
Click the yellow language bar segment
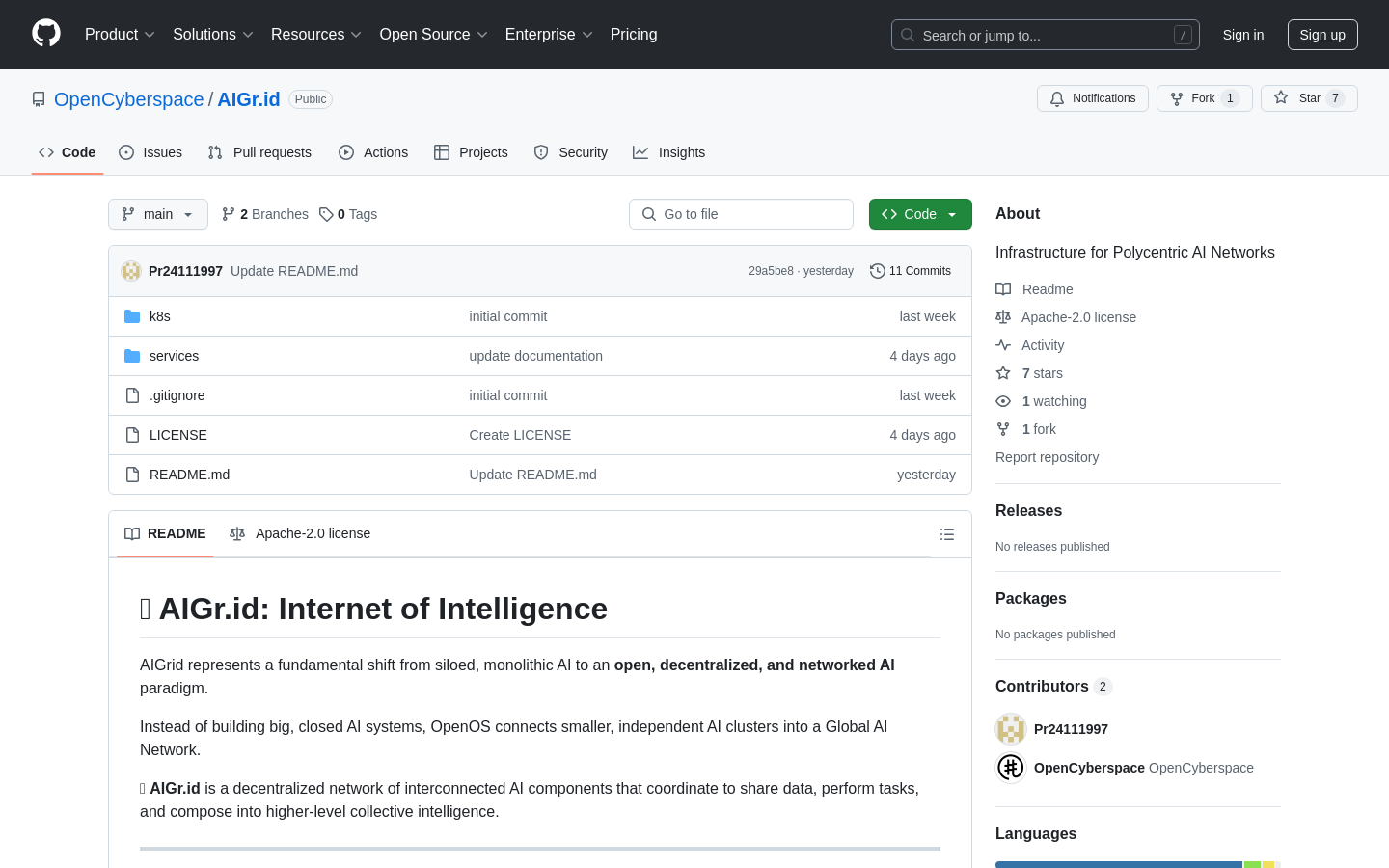click(x=1268, y=865)
